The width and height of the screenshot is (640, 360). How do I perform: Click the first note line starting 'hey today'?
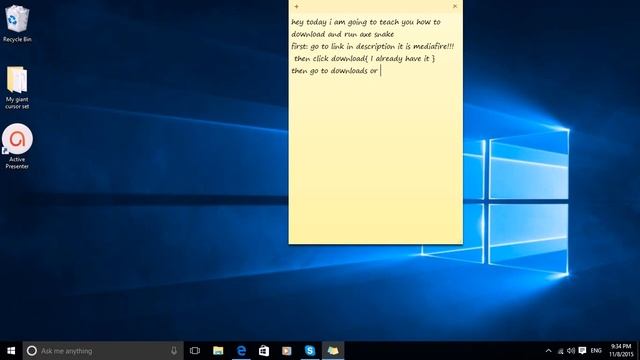click(366, 22)
